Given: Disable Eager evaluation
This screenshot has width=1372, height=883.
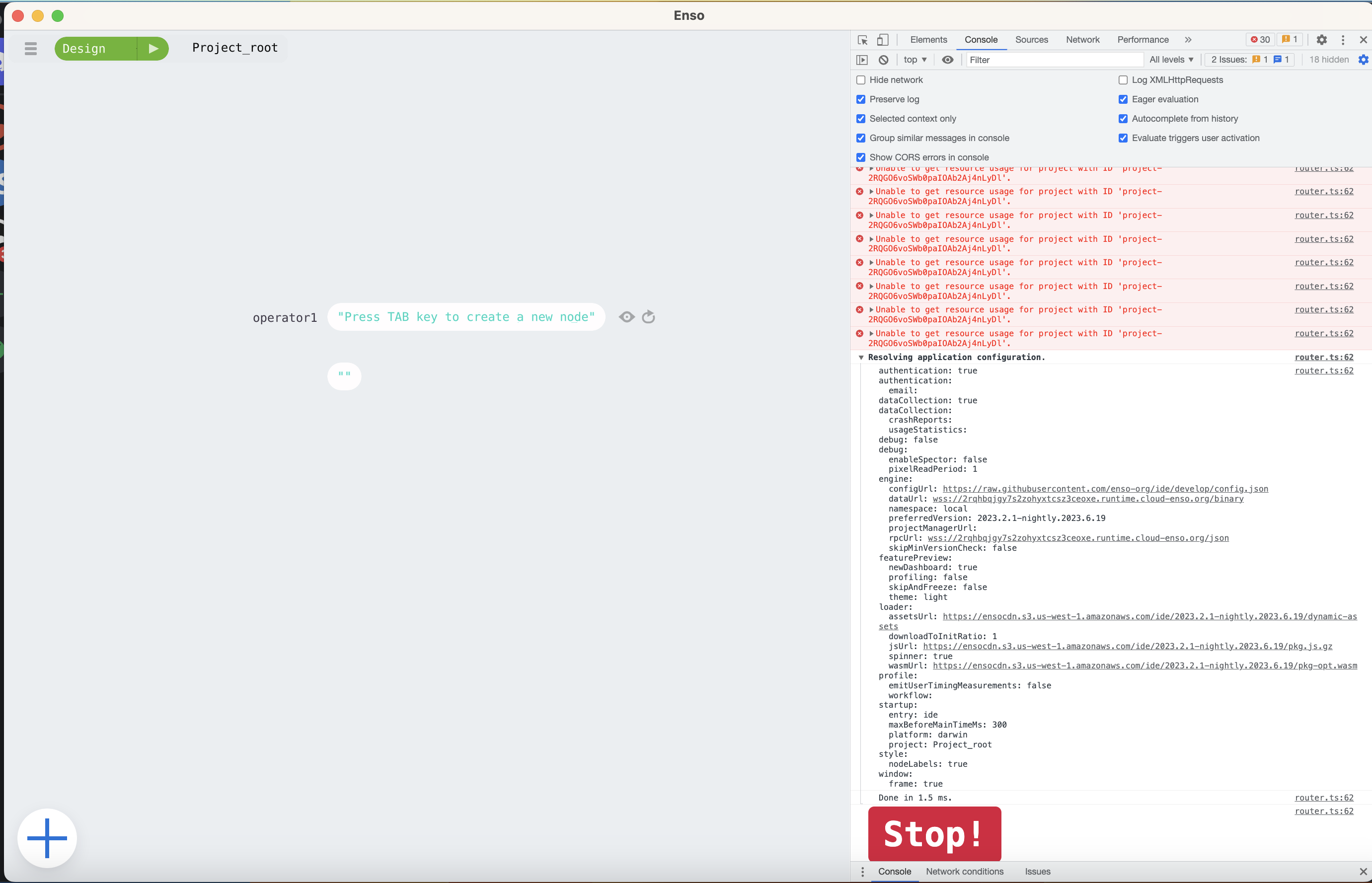Looking at the screenshot, I should [x=1123, y=99].
